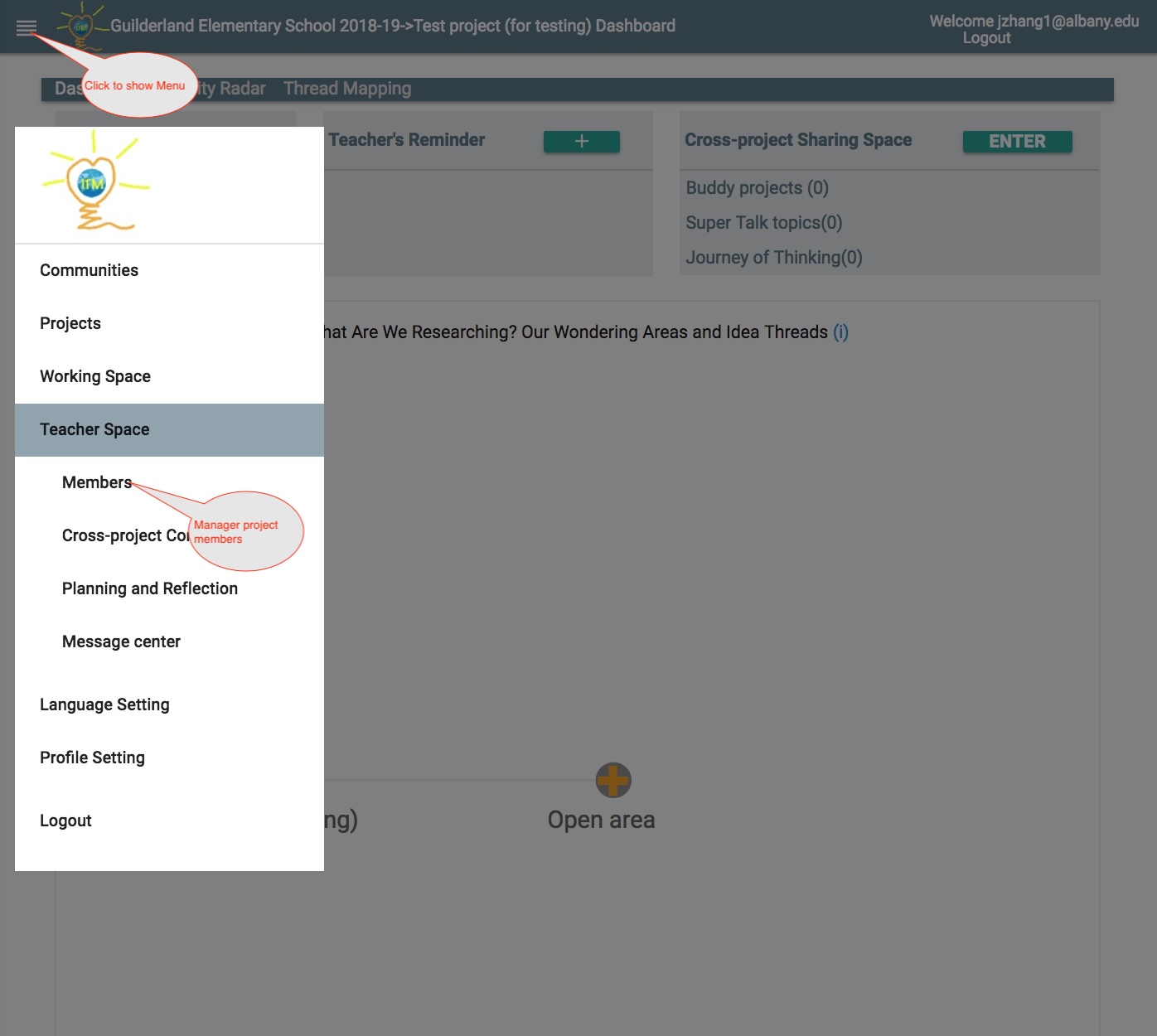Open Projects from the sidebar
Viewport: 1157px width, 1036px height.
point(70,323)
